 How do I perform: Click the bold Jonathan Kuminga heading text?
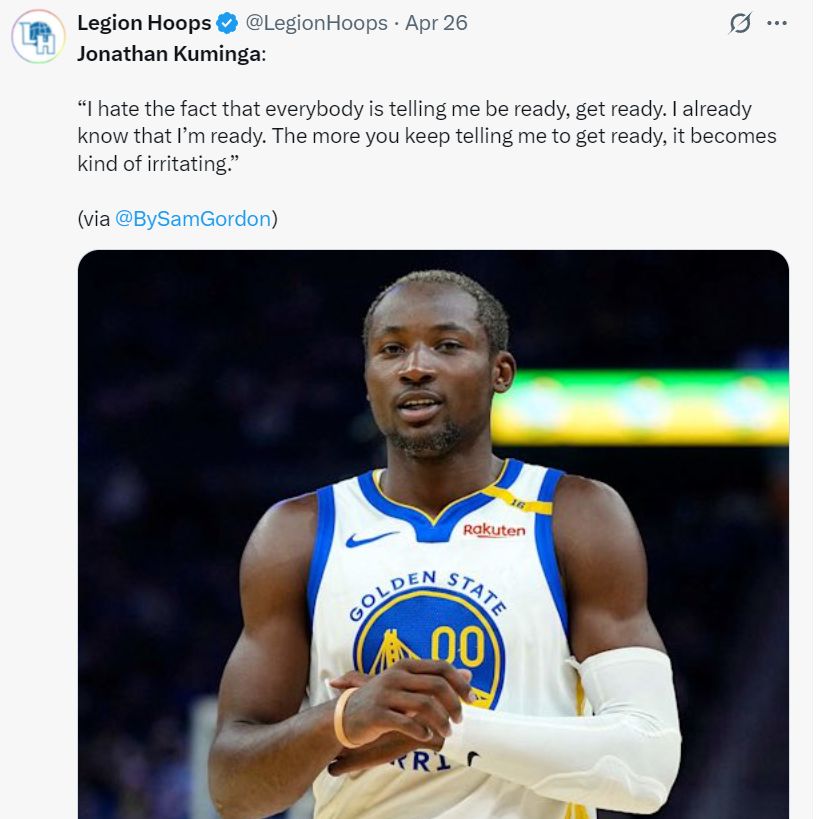click(170, 53)
